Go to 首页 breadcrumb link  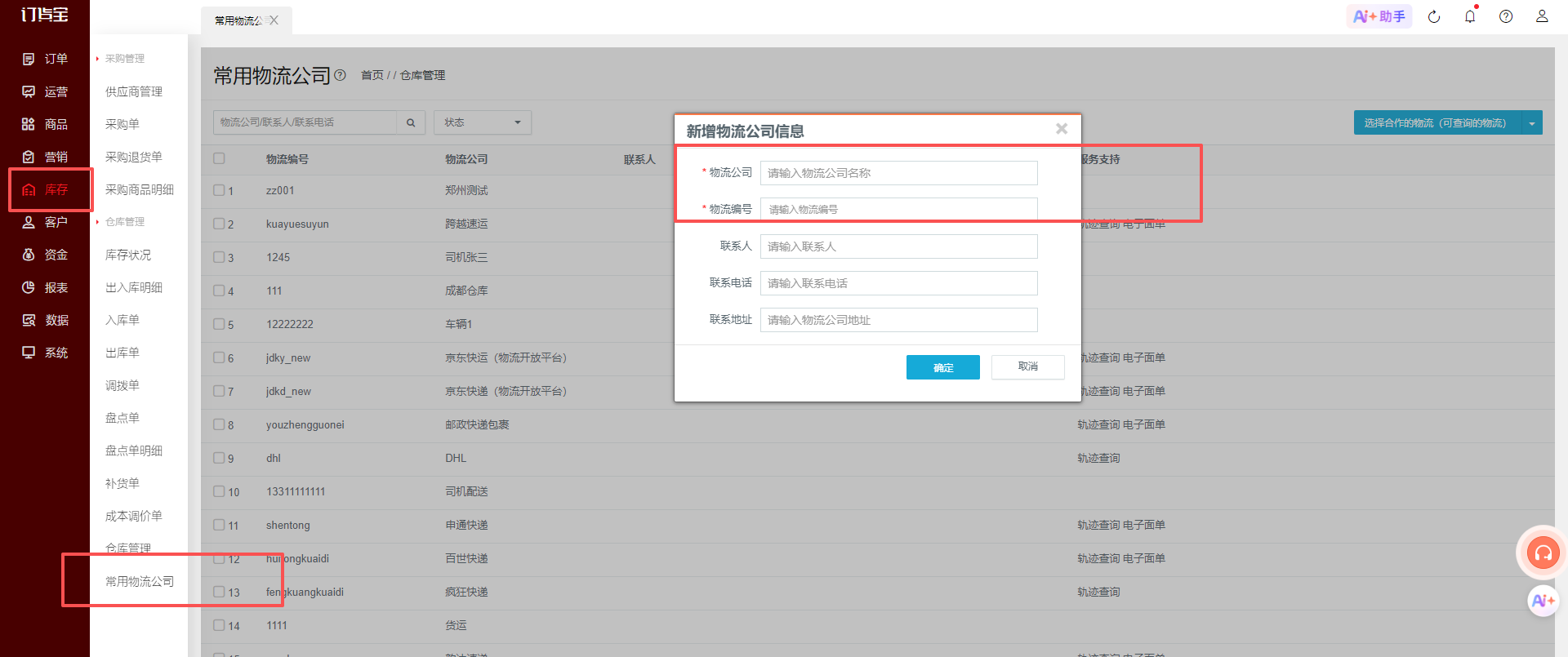(372, 75)
